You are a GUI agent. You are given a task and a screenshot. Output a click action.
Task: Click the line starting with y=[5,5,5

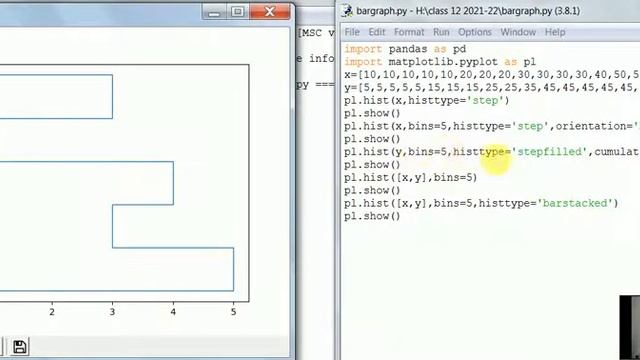point(492,88)
